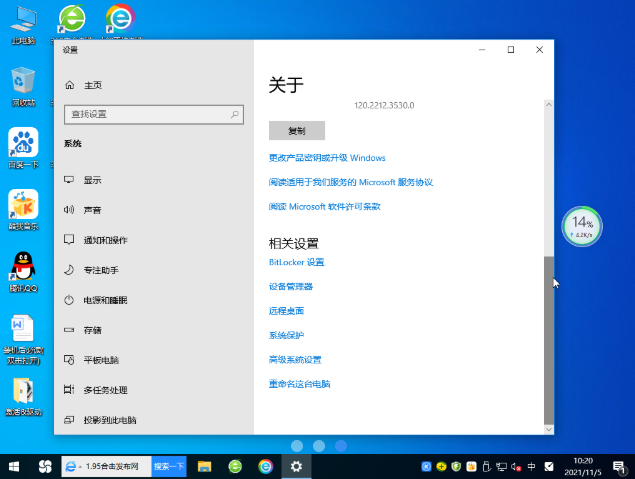Go to 专注助手 Focus assist
The width and height of the screenshot is (635, 479).
101,270
